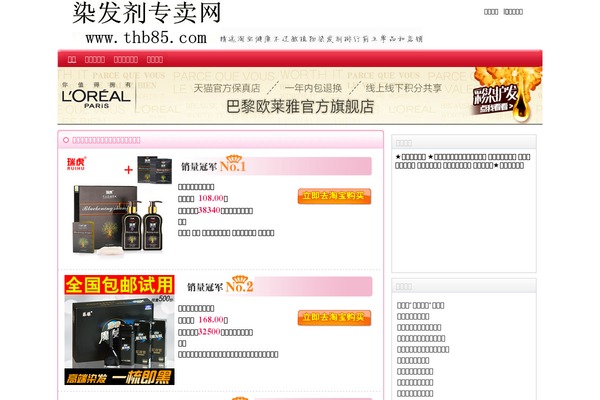Viewport: 600px width, 400px height.
Task: Open the 全国包邮试用 product image
Action: point(119,330)
